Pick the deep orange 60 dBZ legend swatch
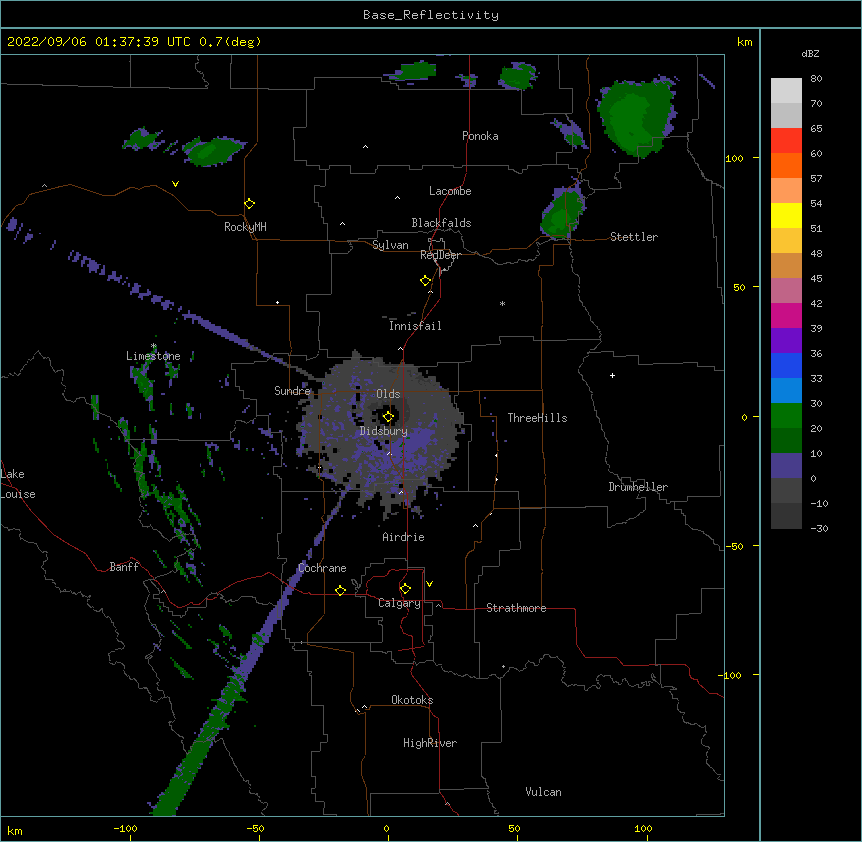 pos(786,165)
